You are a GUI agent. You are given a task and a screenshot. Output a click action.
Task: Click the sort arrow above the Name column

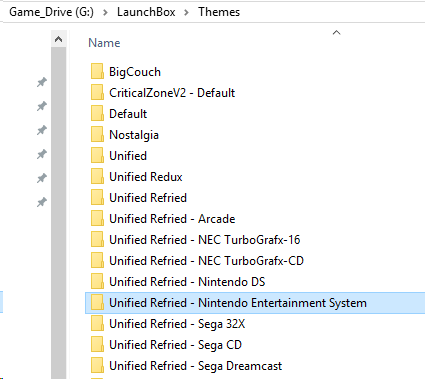pyautogui.click(x=337, y=32)
